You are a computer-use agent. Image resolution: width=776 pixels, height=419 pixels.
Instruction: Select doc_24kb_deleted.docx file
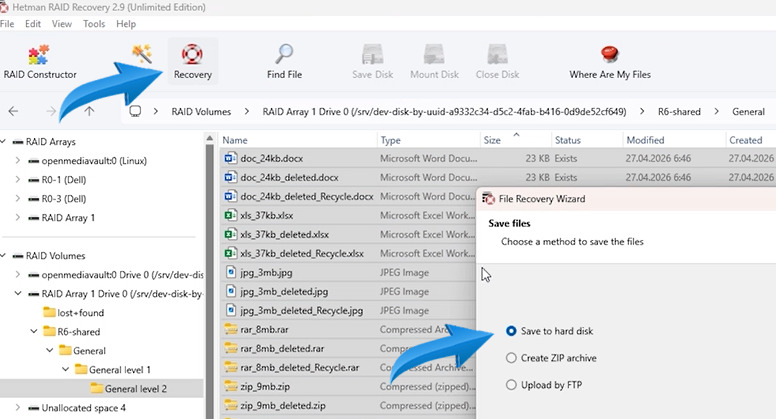(289, 177)
